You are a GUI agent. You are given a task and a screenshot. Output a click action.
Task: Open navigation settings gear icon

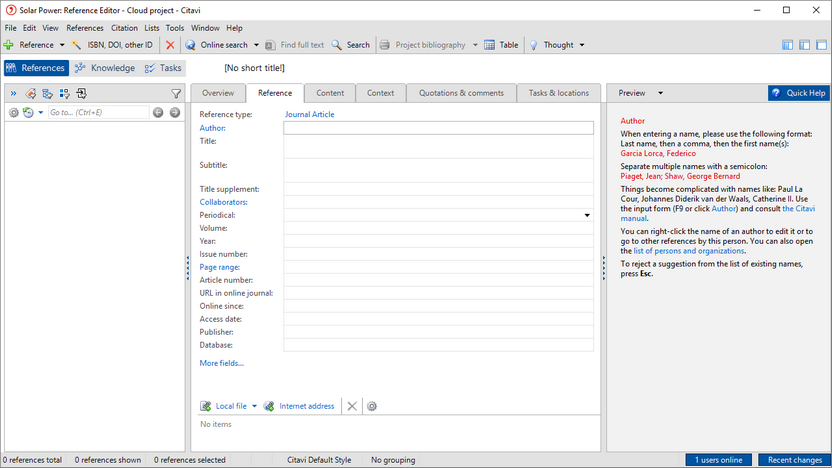pos(14,112)
